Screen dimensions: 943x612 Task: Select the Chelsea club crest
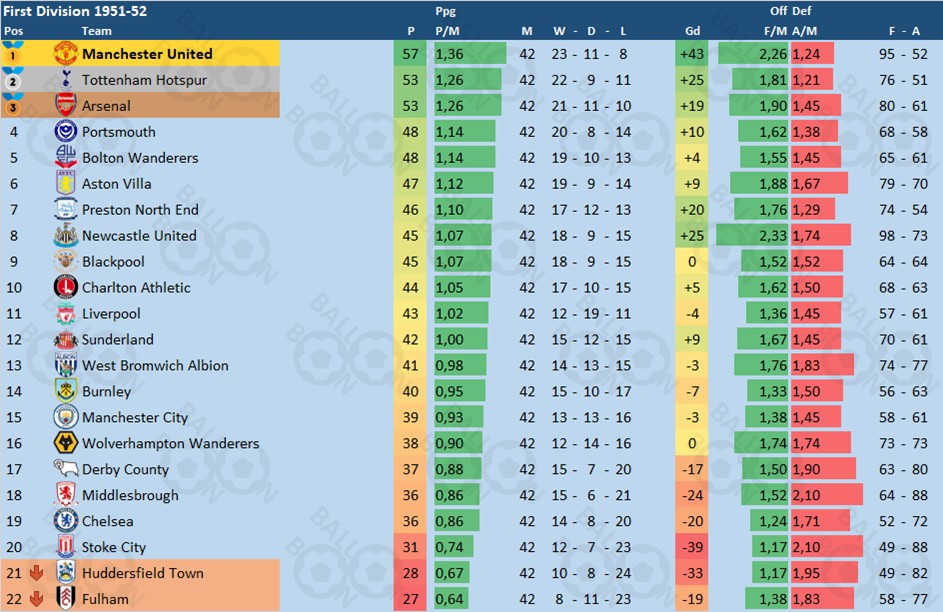pyautogui.click(x=65, y=522)
